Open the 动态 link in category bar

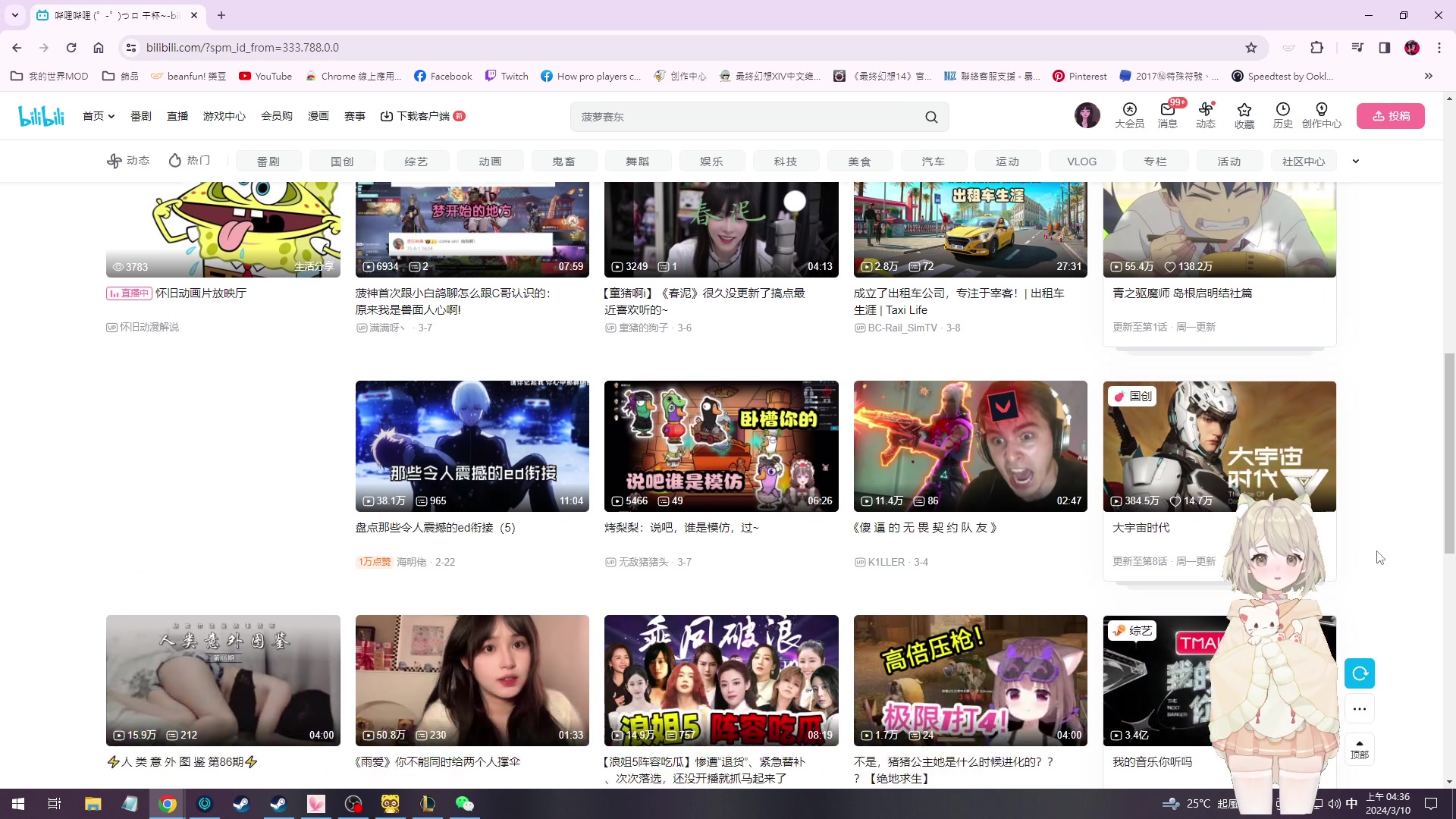pos(128,161)
